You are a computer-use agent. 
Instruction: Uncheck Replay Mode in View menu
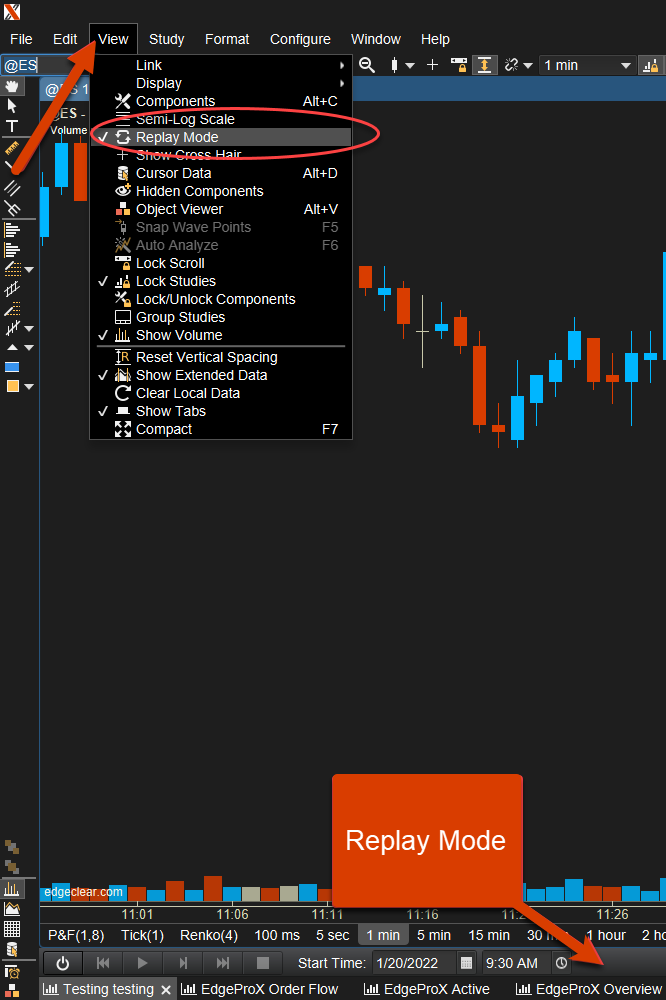177,137
